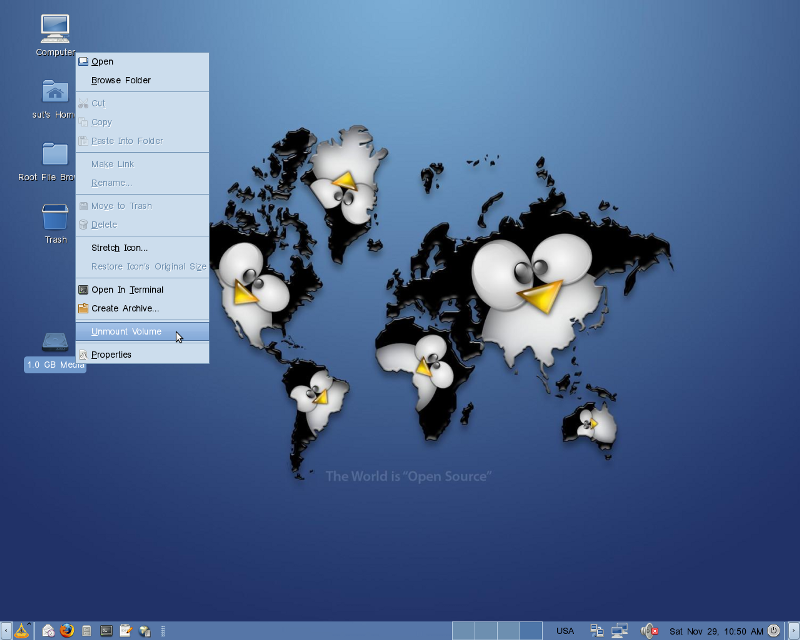The image size is (800, 640).
Task: Switch to the first workspace cell
Action: point(463,631)
